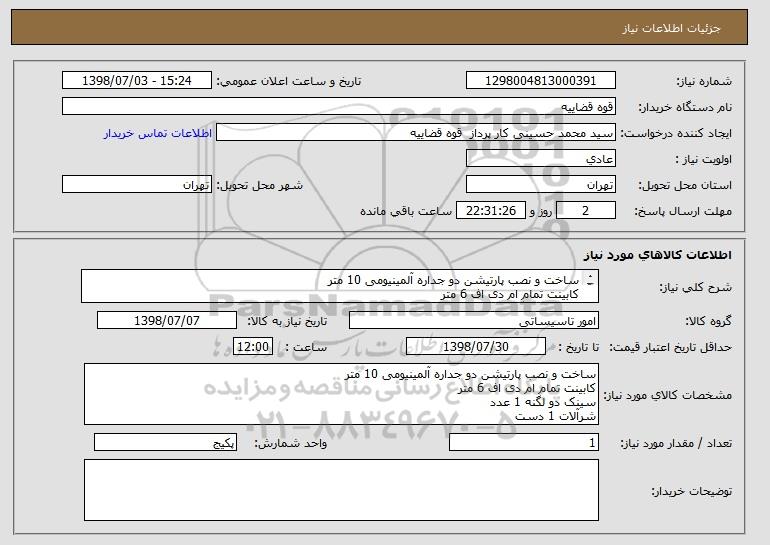Select the delivery city field تهران
This screenshot has width=770, height=545.
click(137, 185)
